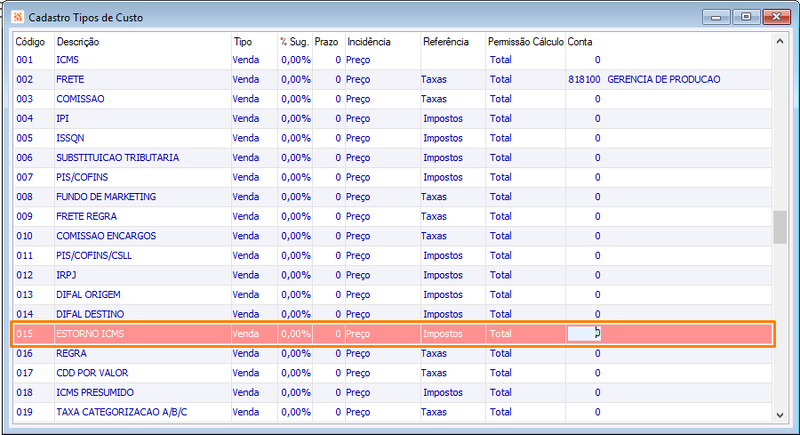Click 0,00% value in IPI row
Screen dimensions: 800x435
tap(295, 118)
